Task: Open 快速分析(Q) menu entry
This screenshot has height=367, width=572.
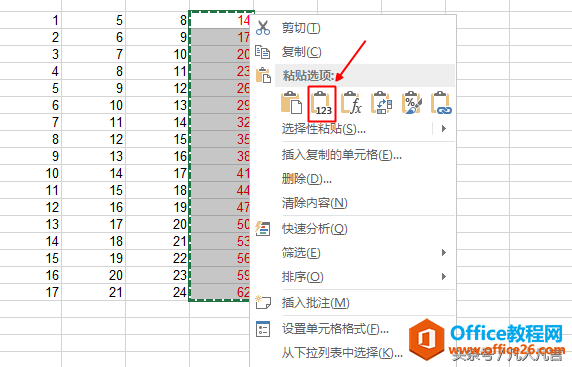Action: (x=314, y=229)
